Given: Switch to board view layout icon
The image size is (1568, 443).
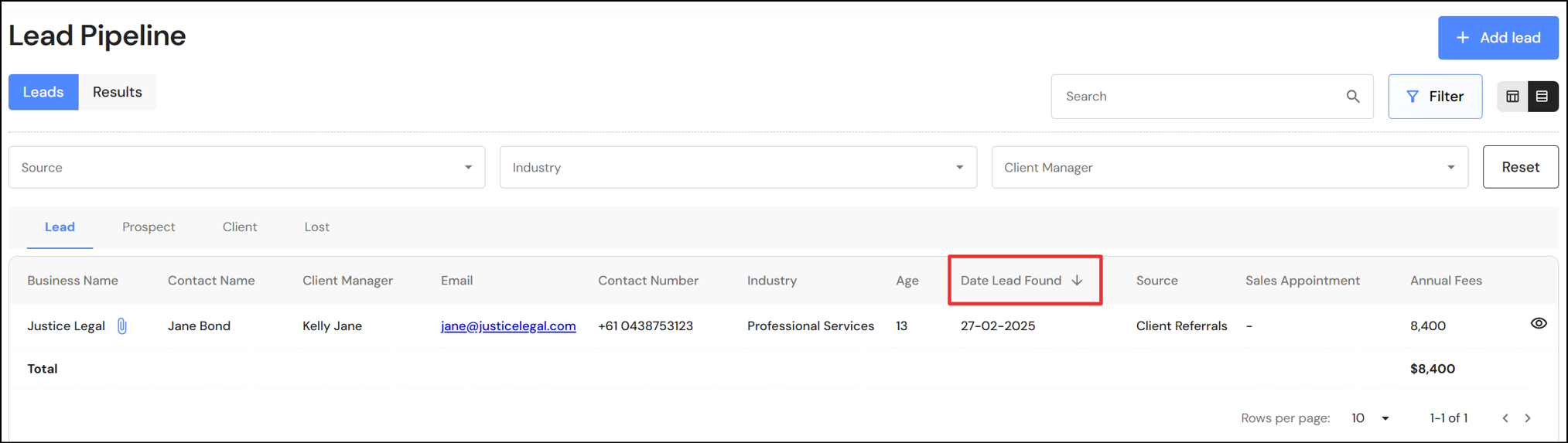Looking at the screenshot, I should [1512, 97].
